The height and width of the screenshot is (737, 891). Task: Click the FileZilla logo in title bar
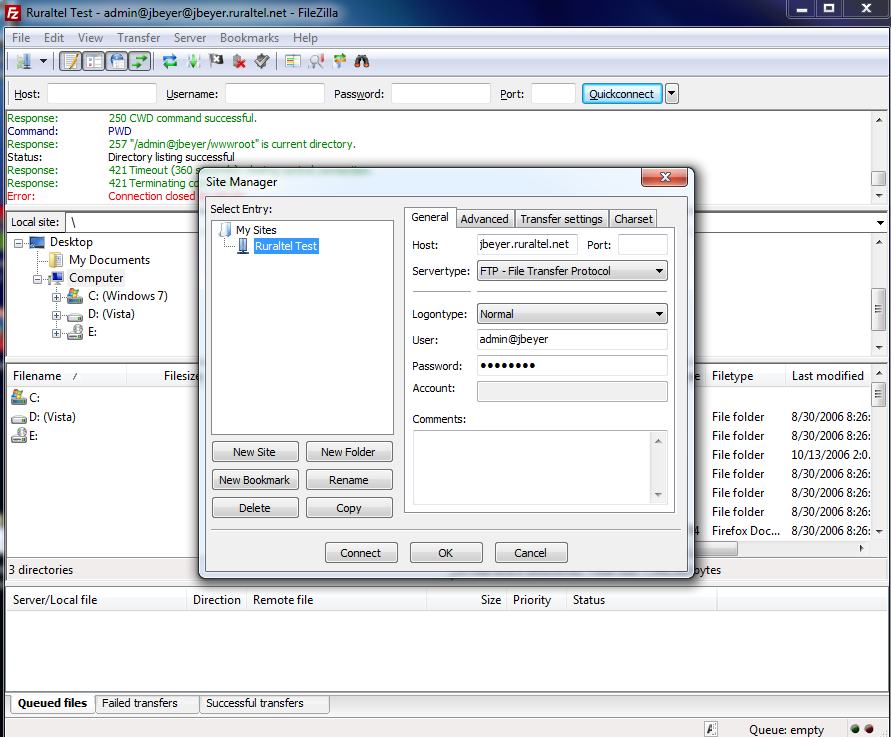13,13
